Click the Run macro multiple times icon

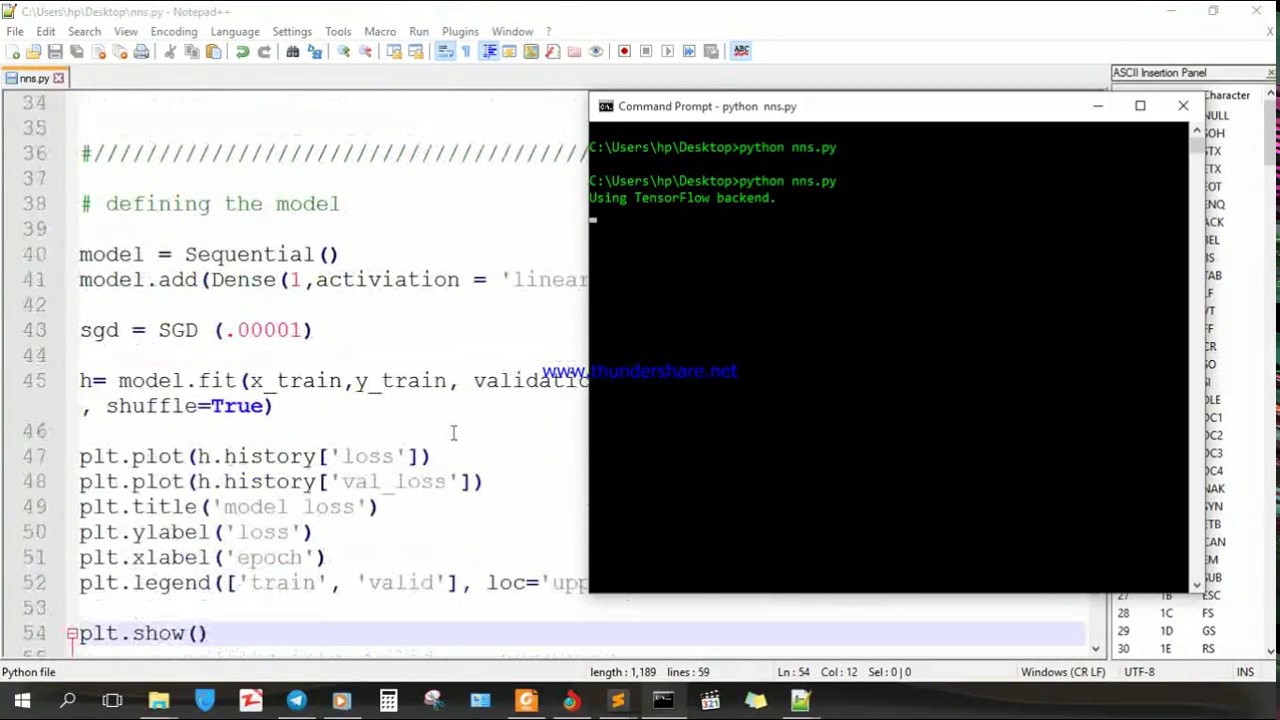click(689, 51)
